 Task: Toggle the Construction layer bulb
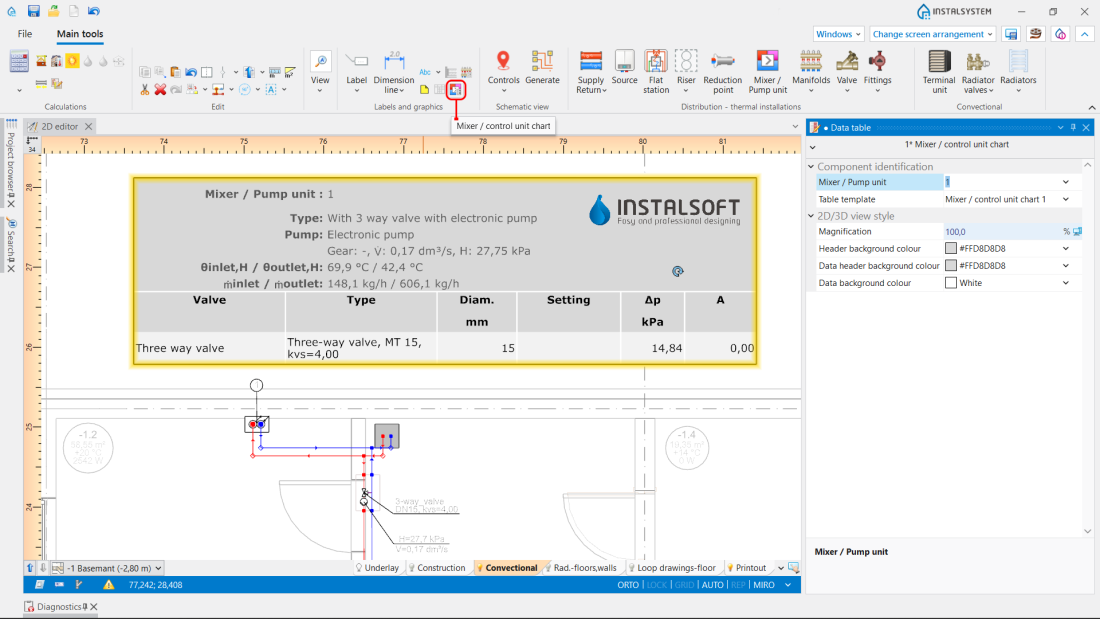pyautogui.click(x=412, y=568)
